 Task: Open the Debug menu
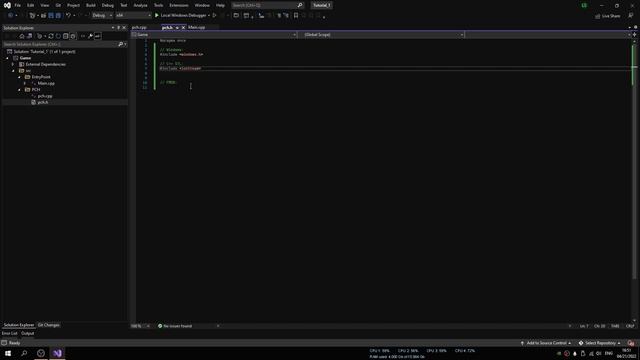[108, 5]
